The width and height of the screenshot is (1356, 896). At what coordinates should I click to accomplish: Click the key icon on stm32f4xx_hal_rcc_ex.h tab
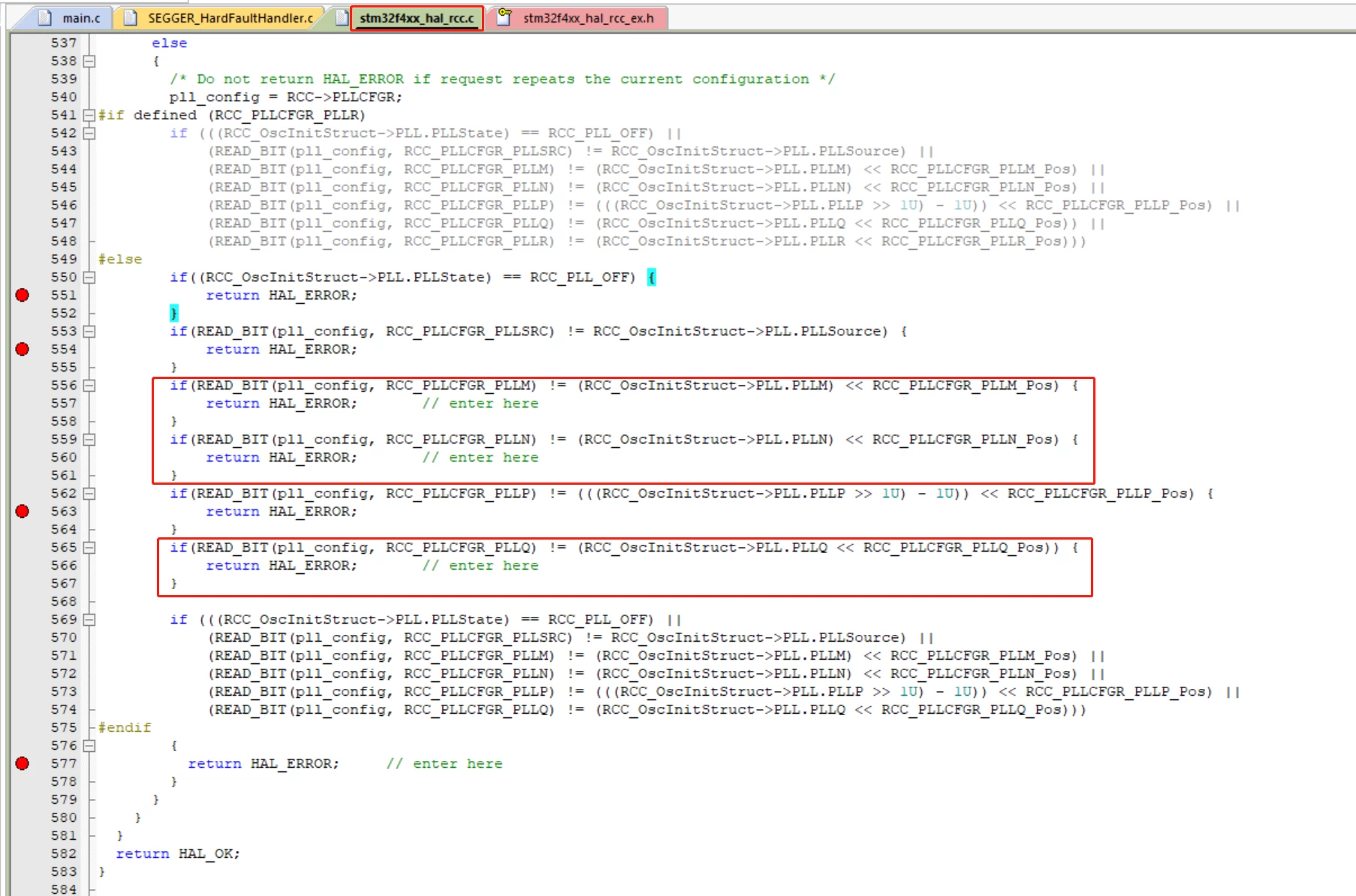(505, 17)
